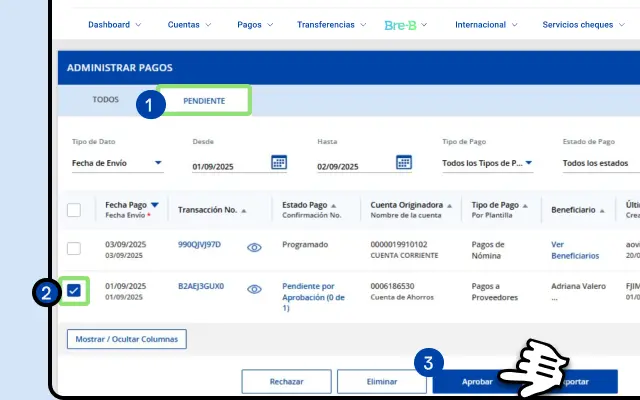Select account number 0000019910102

[399, 244]
